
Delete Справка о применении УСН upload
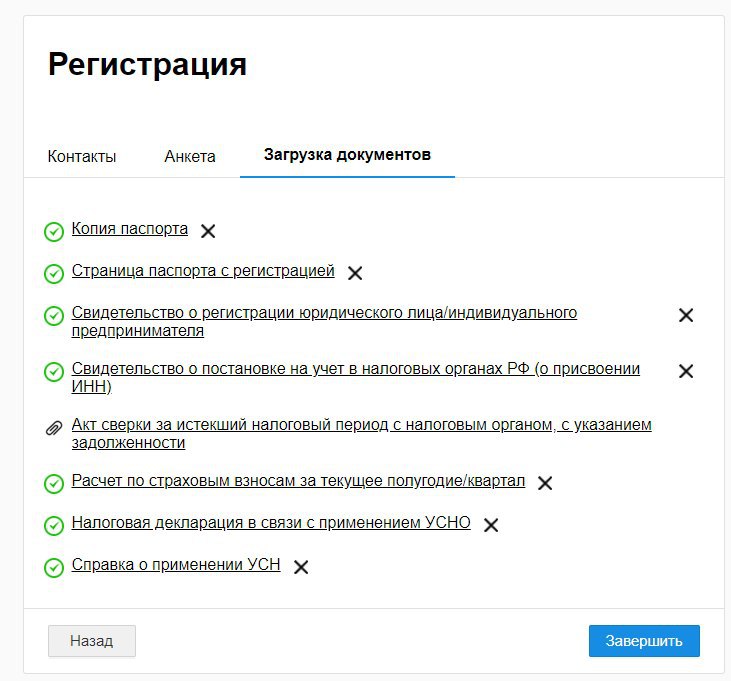301,567
